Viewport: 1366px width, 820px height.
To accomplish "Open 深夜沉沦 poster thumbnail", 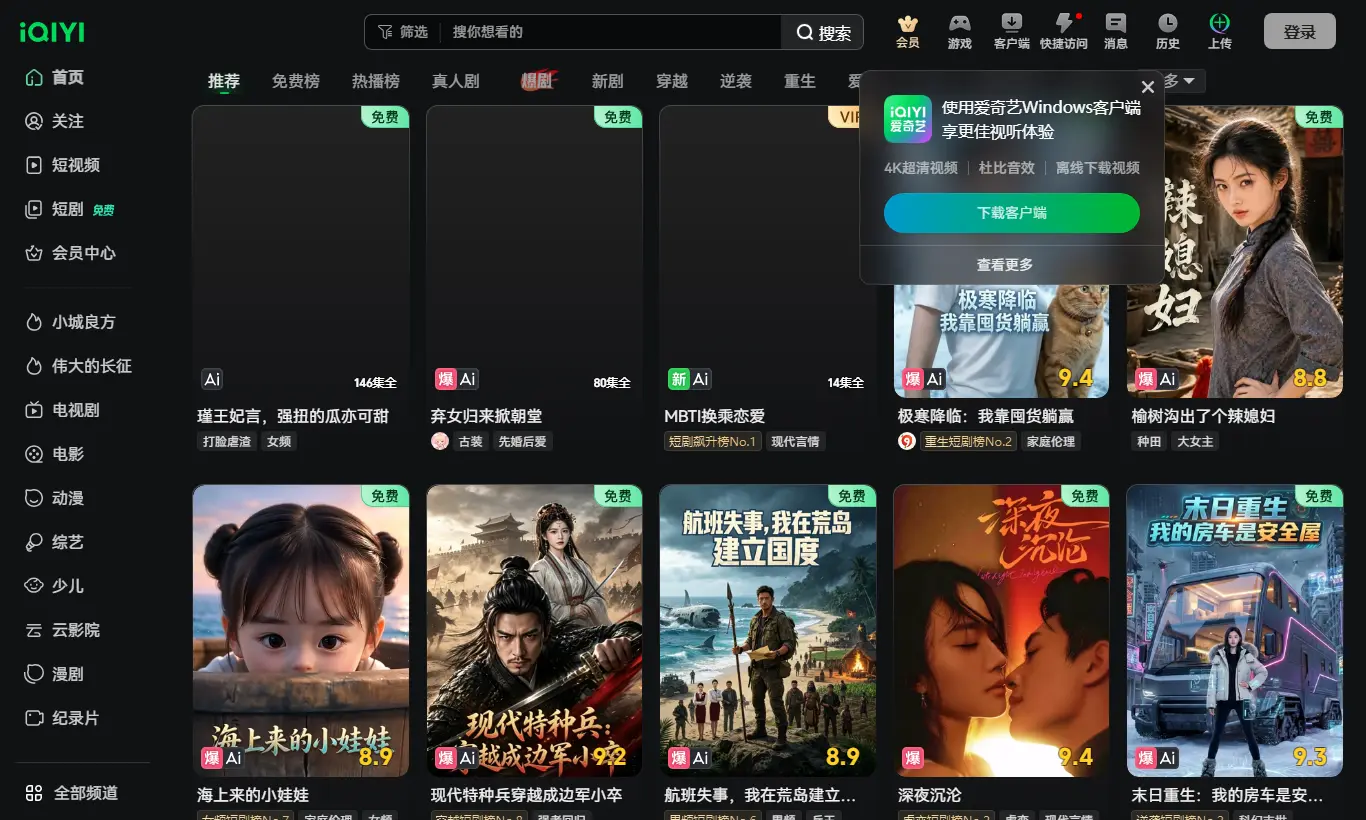I will tap(1001, 630).
